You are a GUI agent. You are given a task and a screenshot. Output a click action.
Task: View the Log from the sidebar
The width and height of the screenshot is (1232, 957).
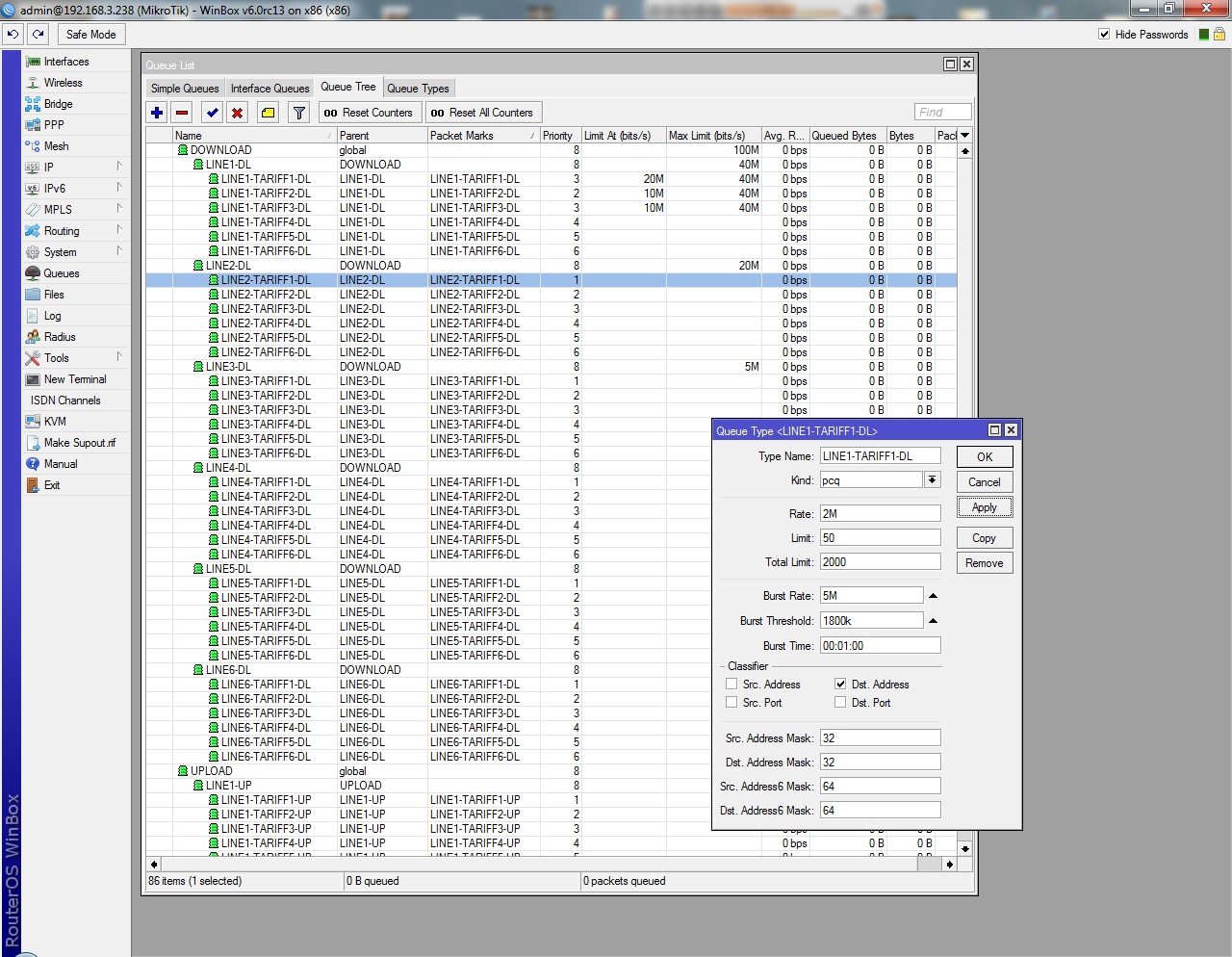75,316
